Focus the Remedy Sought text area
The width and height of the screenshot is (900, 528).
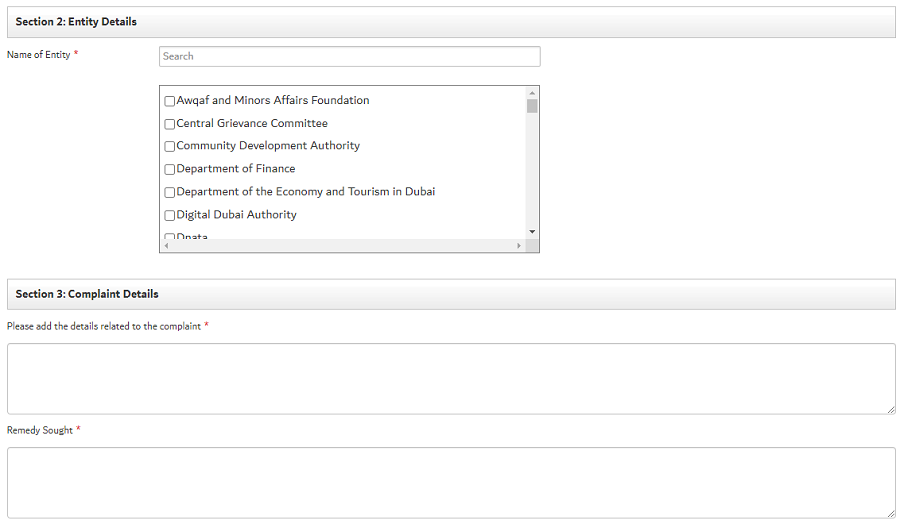[x=450, y=482]
